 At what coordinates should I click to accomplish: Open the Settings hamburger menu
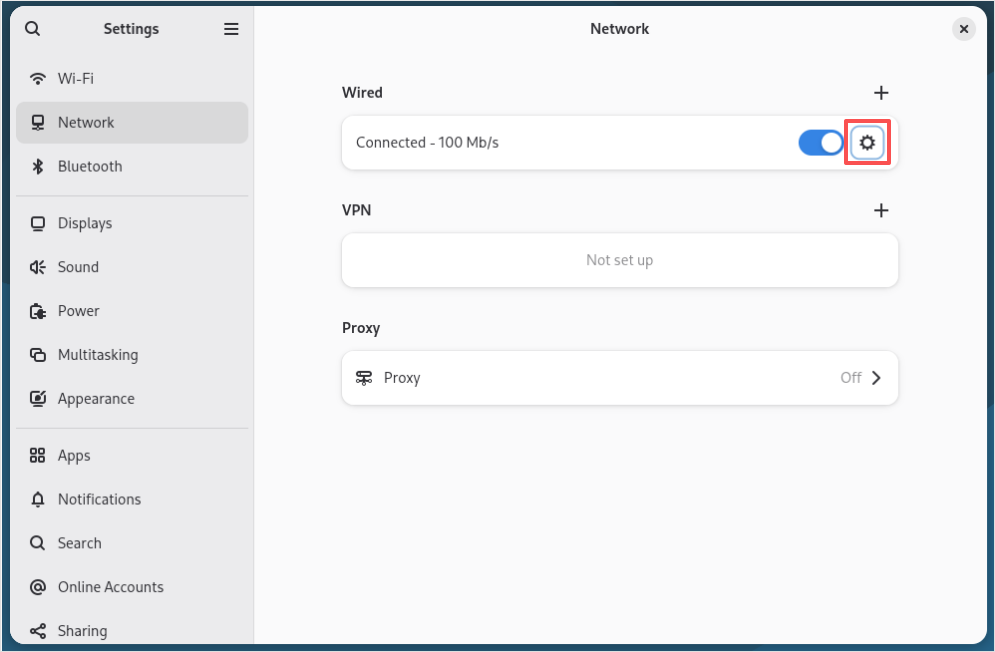coord(231,29)
